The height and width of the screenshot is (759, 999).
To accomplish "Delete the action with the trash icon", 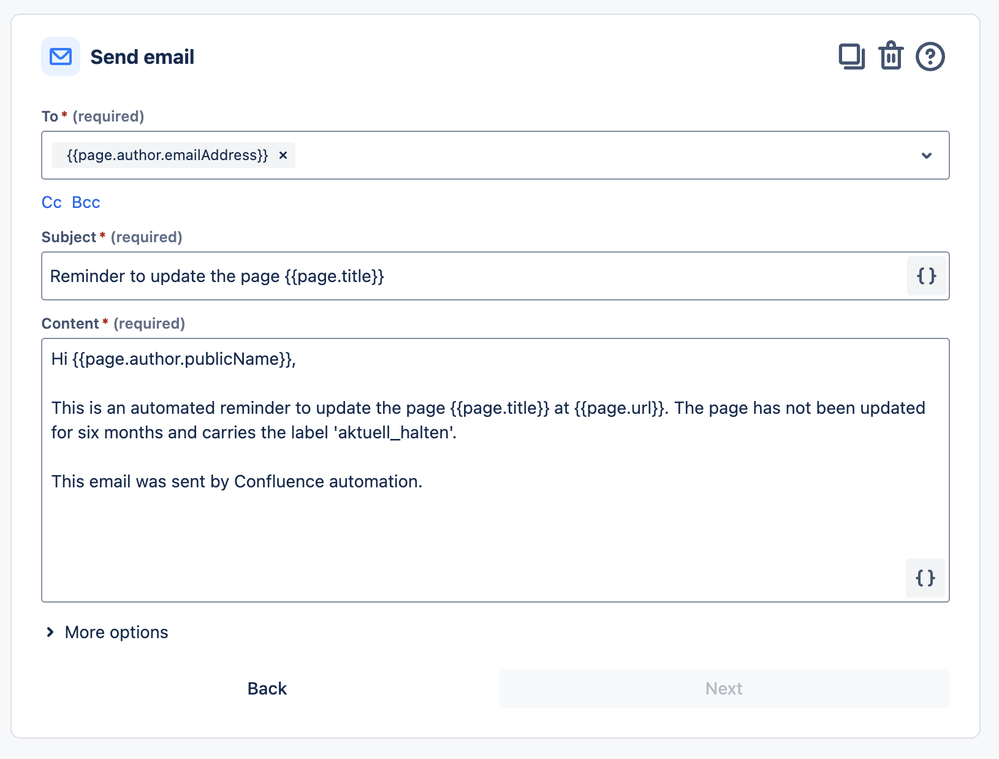I will tap(890, 57).
